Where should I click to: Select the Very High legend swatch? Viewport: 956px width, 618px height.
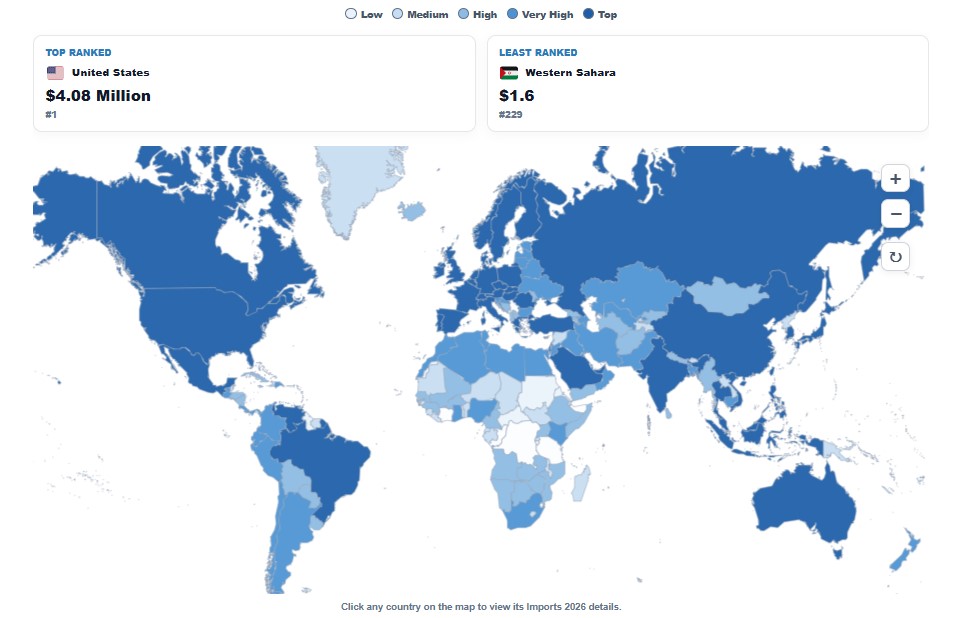(512, 13)
